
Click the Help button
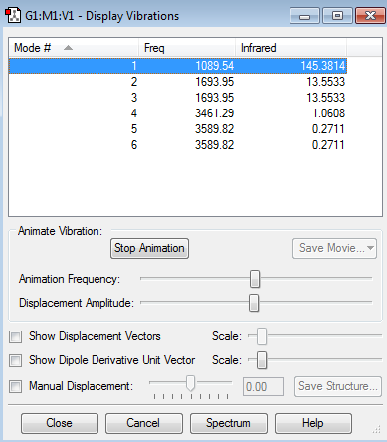[313, 423]
